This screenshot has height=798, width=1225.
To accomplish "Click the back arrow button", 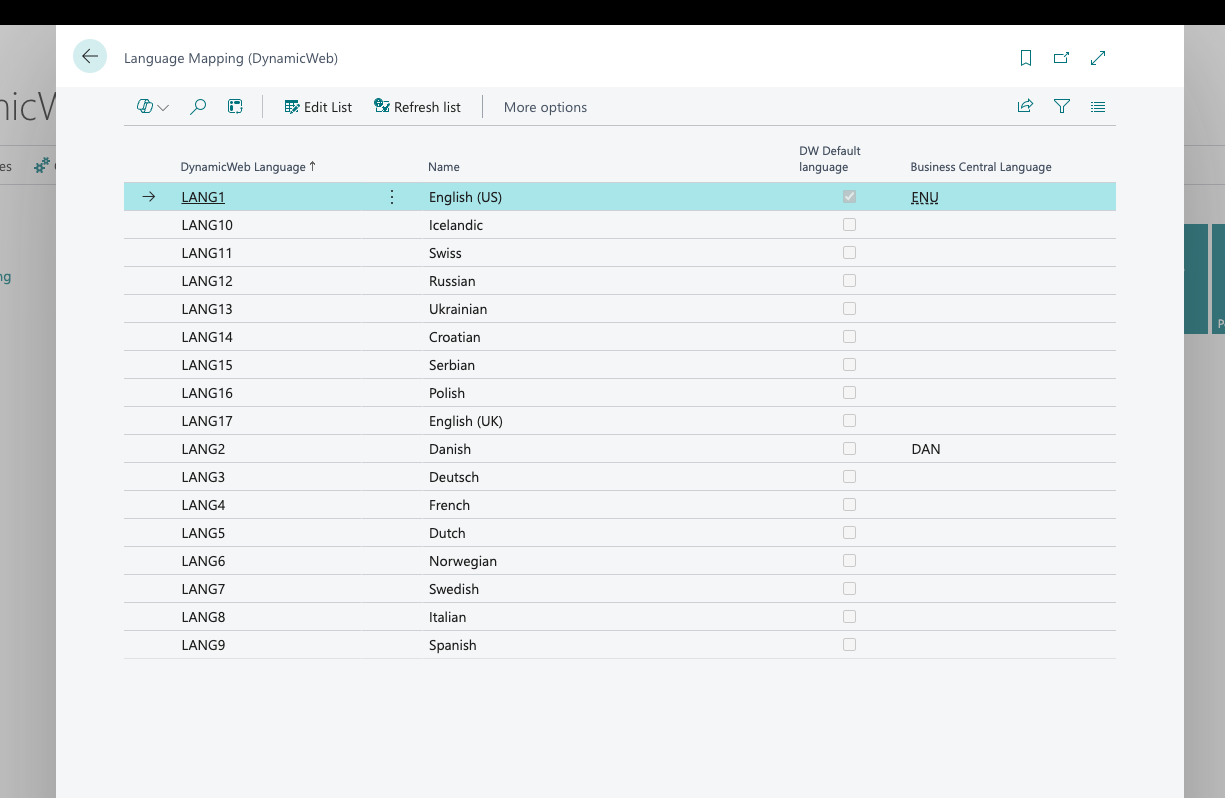I will coord(90,57).
